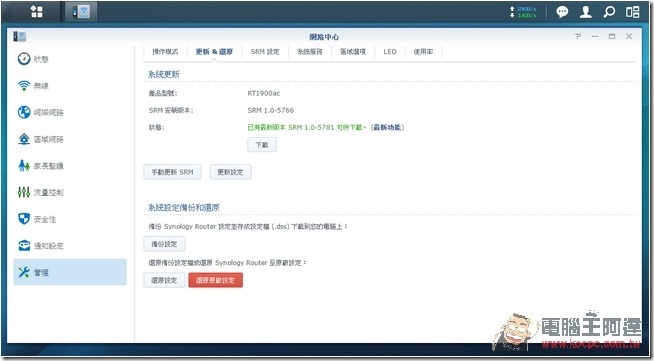Select 管理 administration tools icon in sidebar
The height and width of the screenshot is (361, 654).
[24, 272]
